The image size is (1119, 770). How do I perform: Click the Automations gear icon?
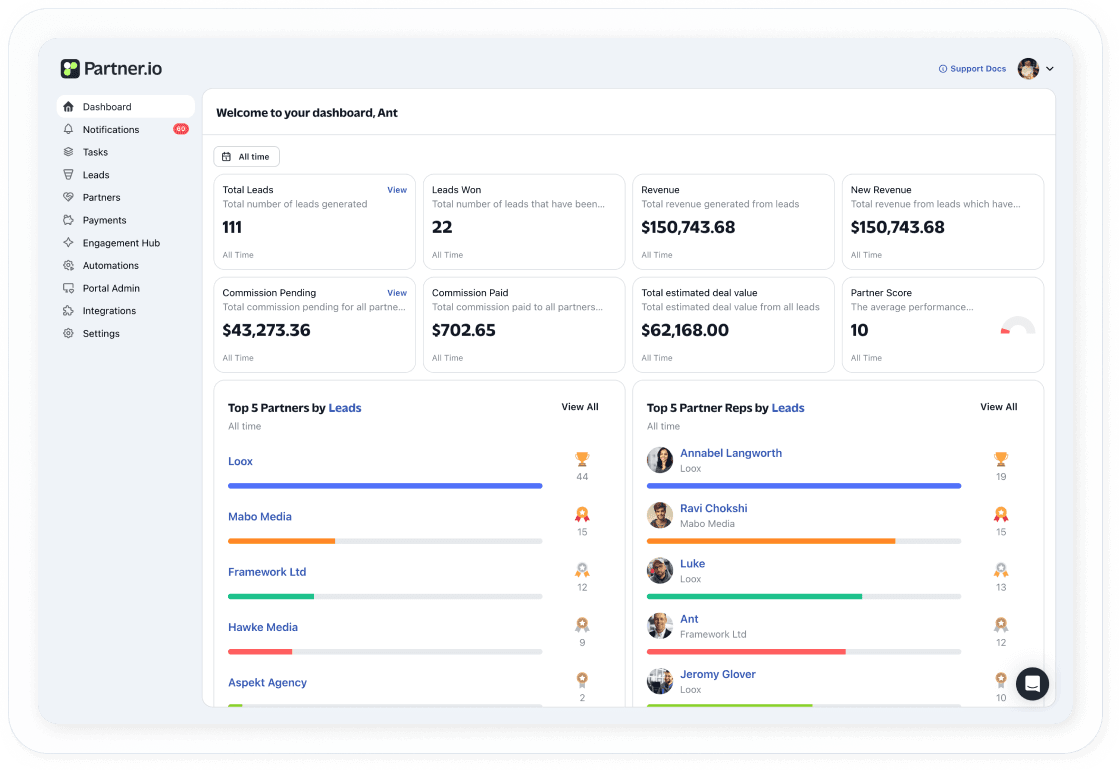[x=69, y=265]
